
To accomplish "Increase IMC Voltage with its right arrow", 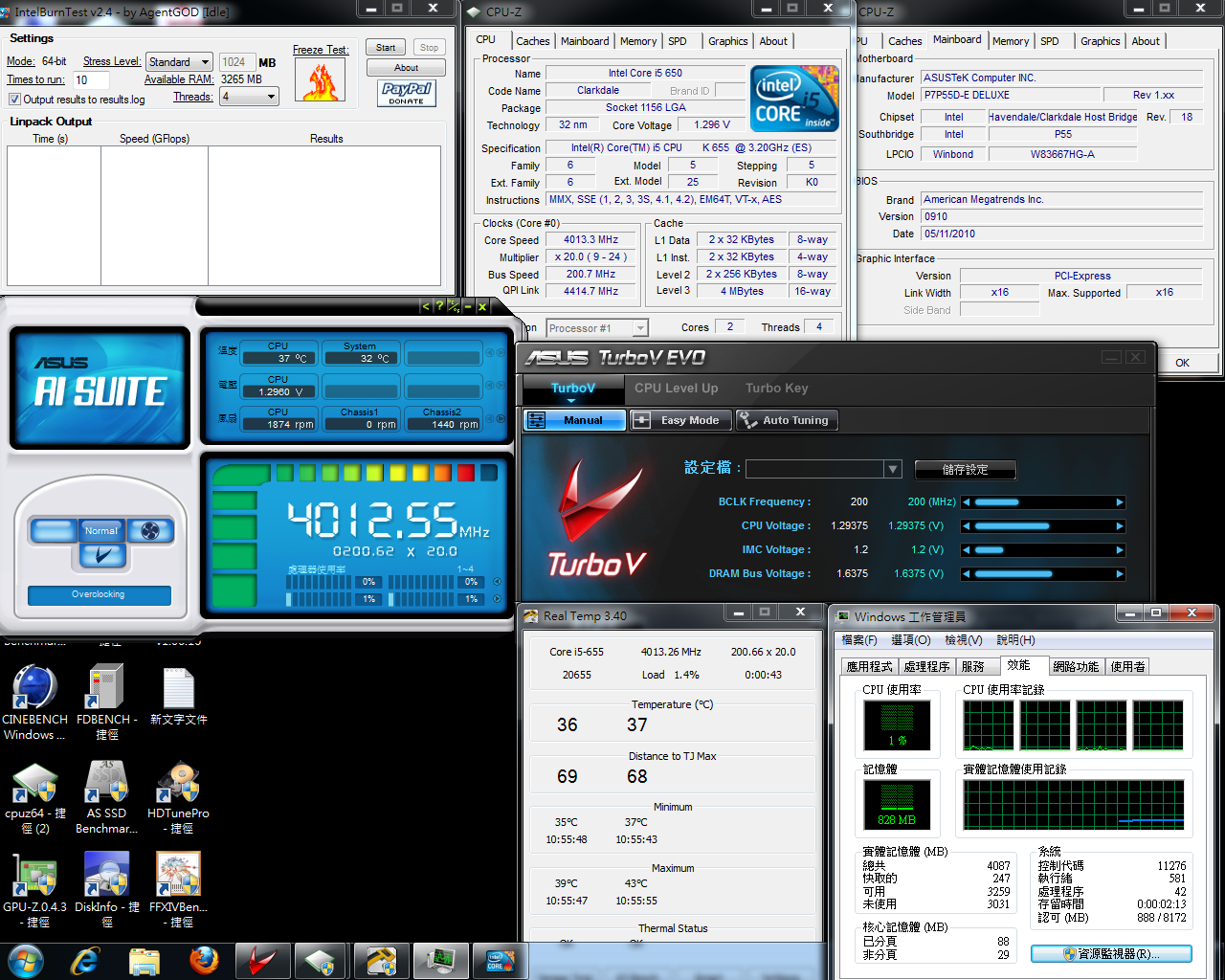I will click(1120, 550).
